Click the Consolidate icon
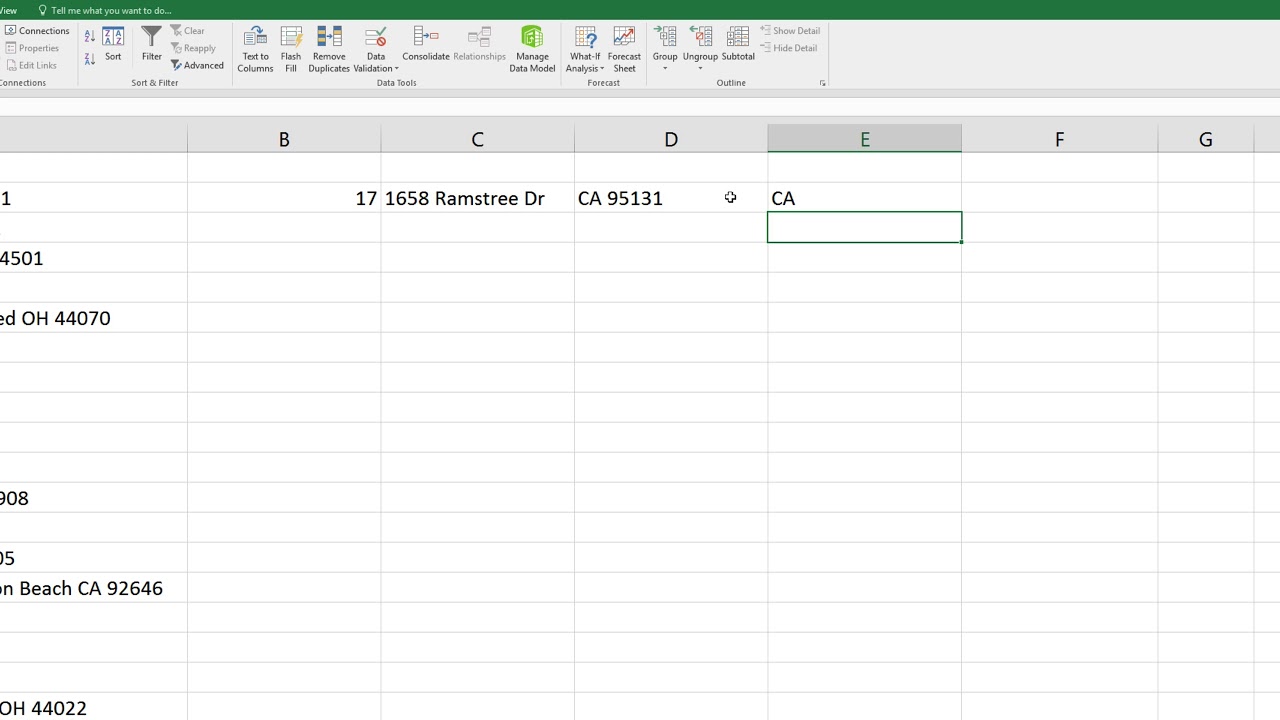 click(426, 44)
